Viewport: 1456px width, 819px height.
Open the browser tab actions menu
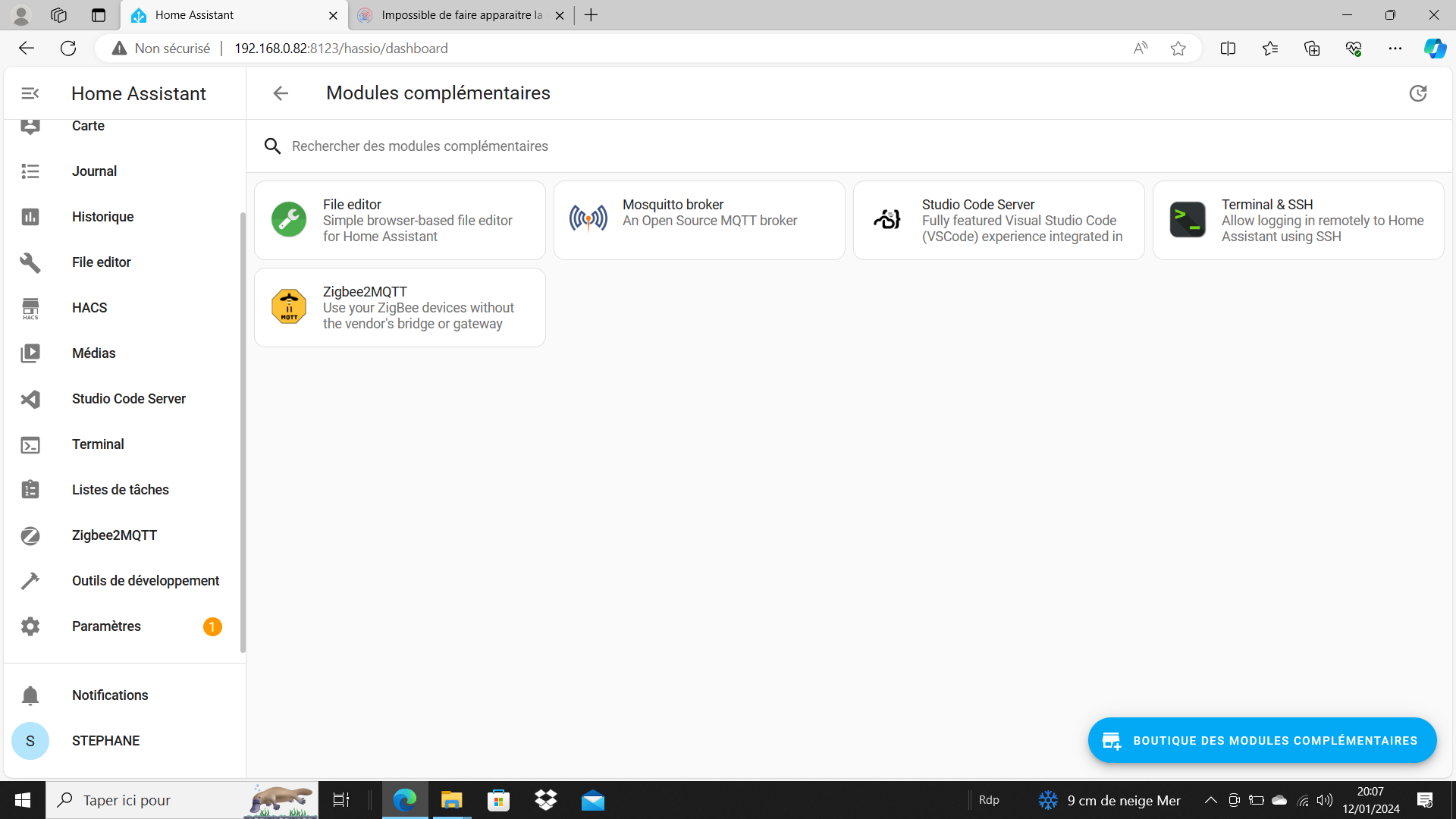[99, 15]
